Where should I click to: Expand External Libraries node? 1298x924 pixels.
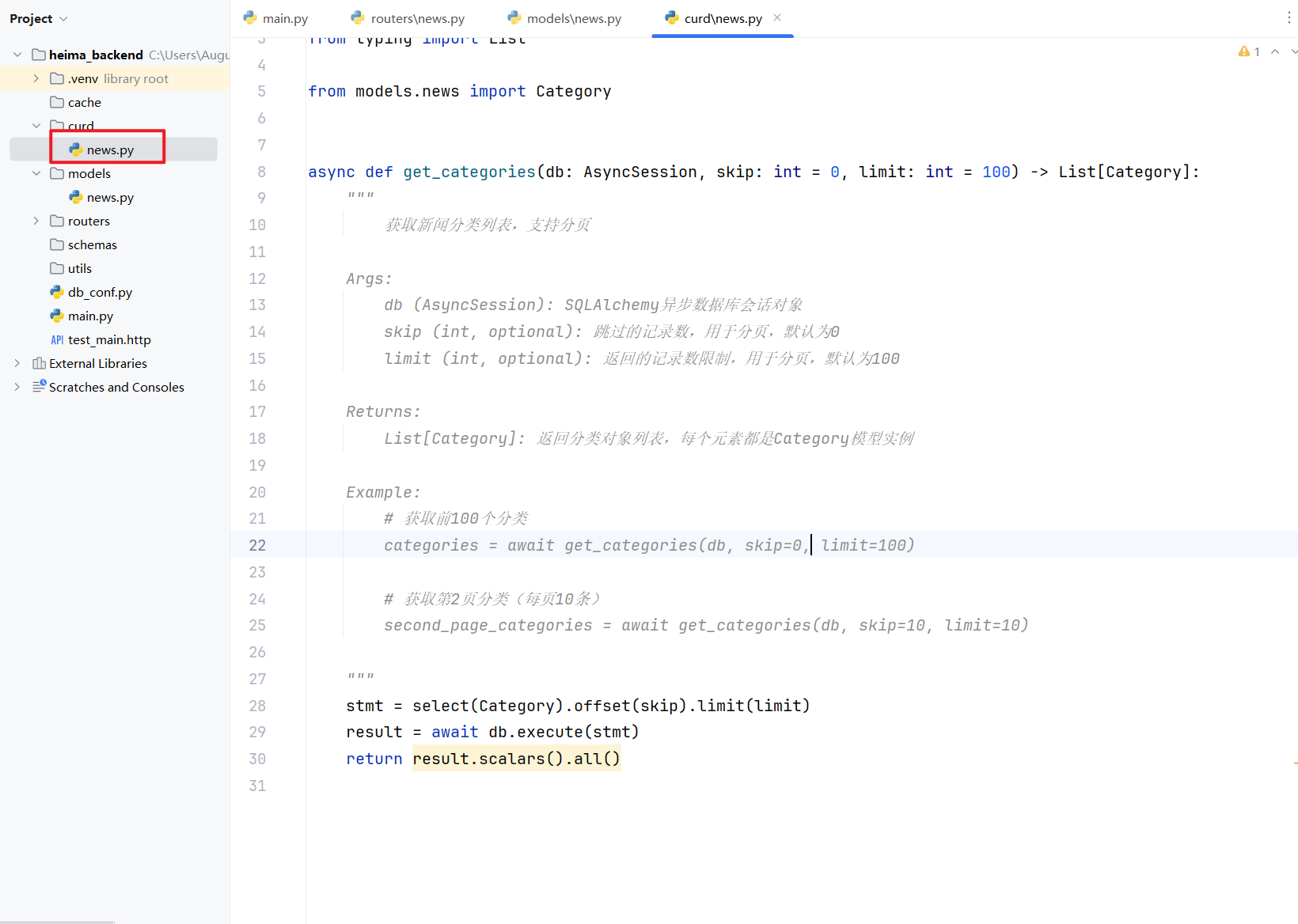coord(17,363)
